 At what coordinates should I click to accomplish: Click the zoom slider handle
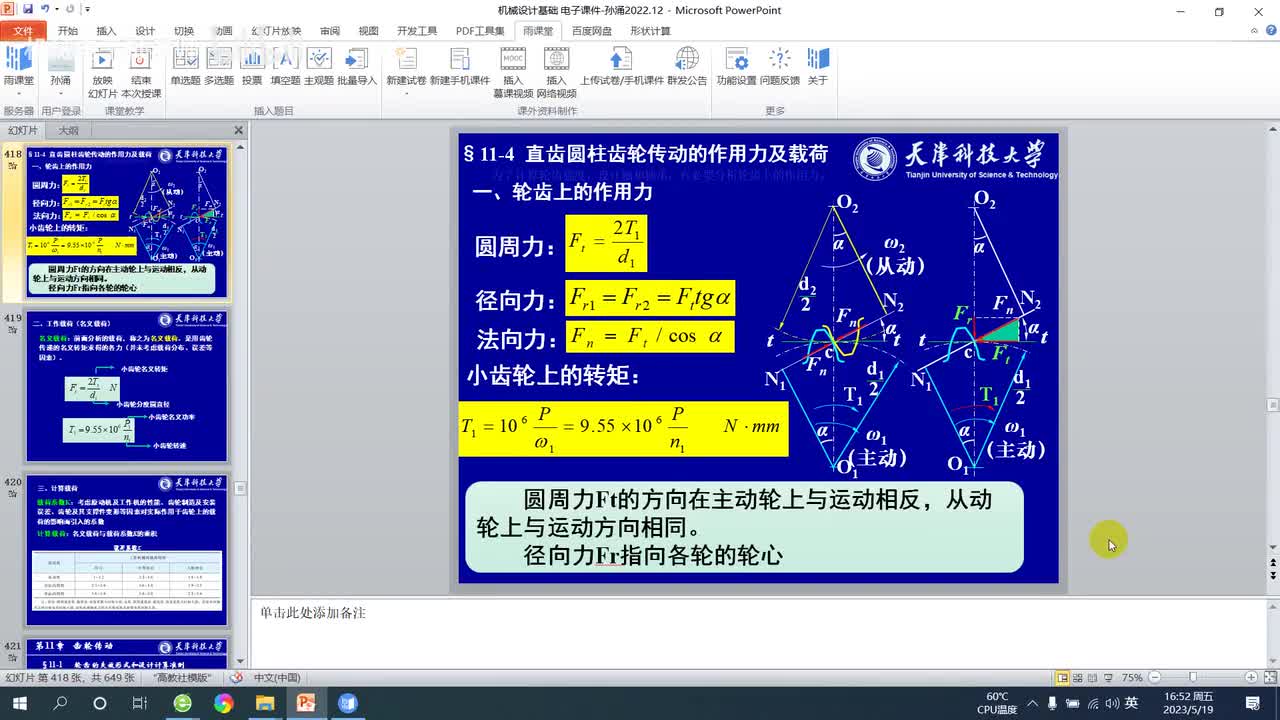coord(1192,677)
